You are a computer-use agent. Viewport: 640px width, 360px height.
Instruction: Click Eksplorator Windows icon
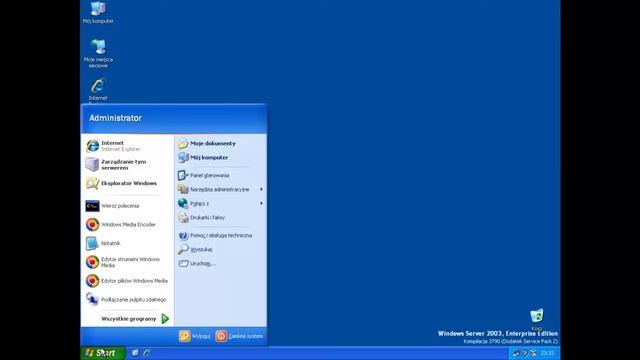pyautogui.click(x=92, y=183)
